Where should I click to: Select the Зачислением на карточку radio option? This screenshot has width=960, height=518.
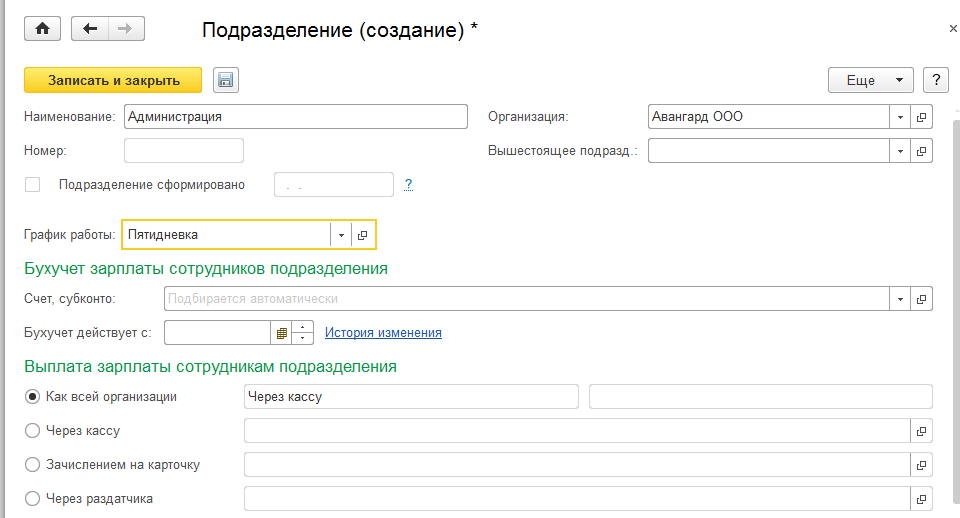(x=33, y=465)
